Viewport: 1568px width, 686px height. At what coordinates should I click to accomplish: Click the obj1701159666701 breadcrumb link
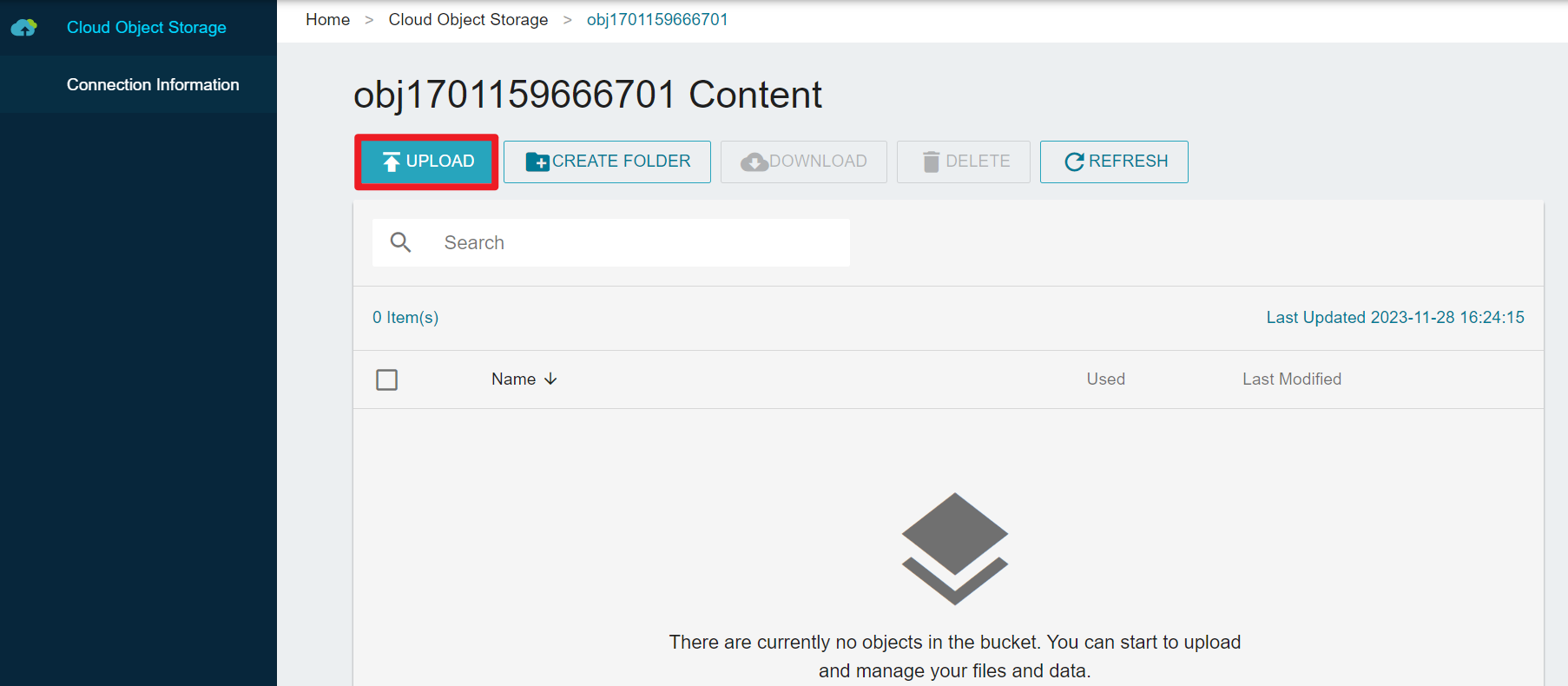(x=657, y=20)
